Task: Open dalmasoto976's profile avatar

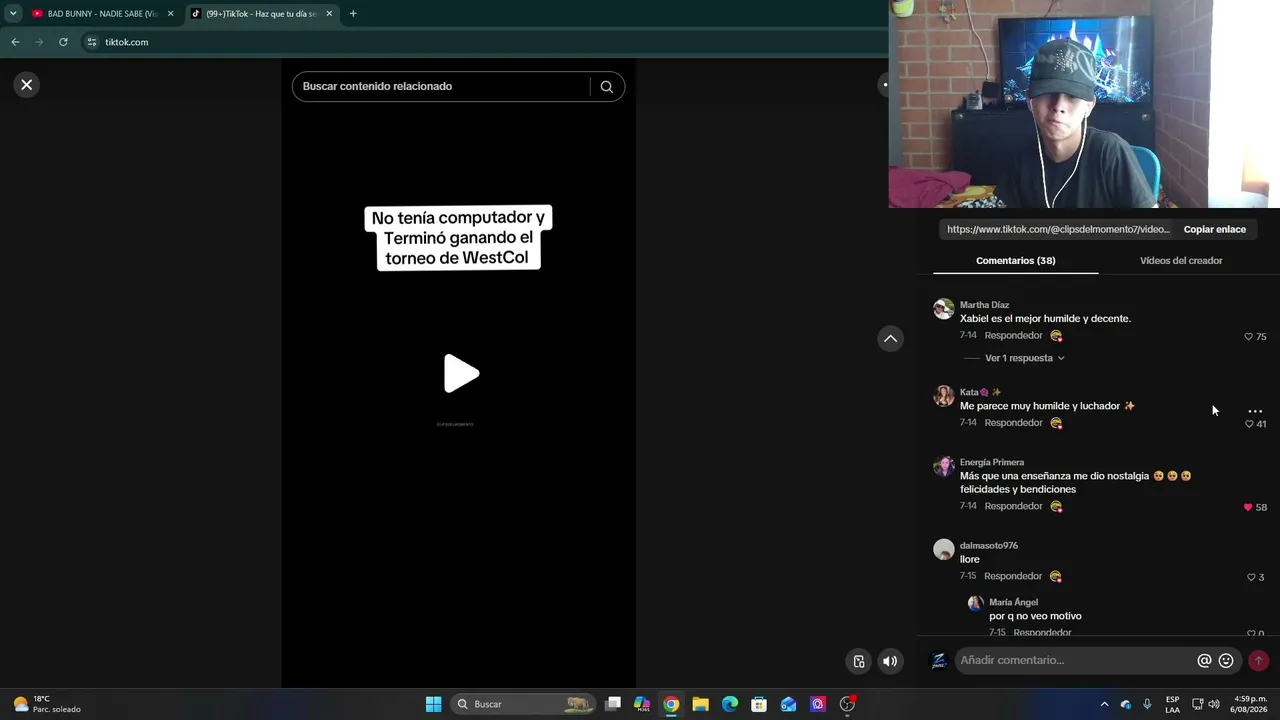Action: tap(944, 549)
